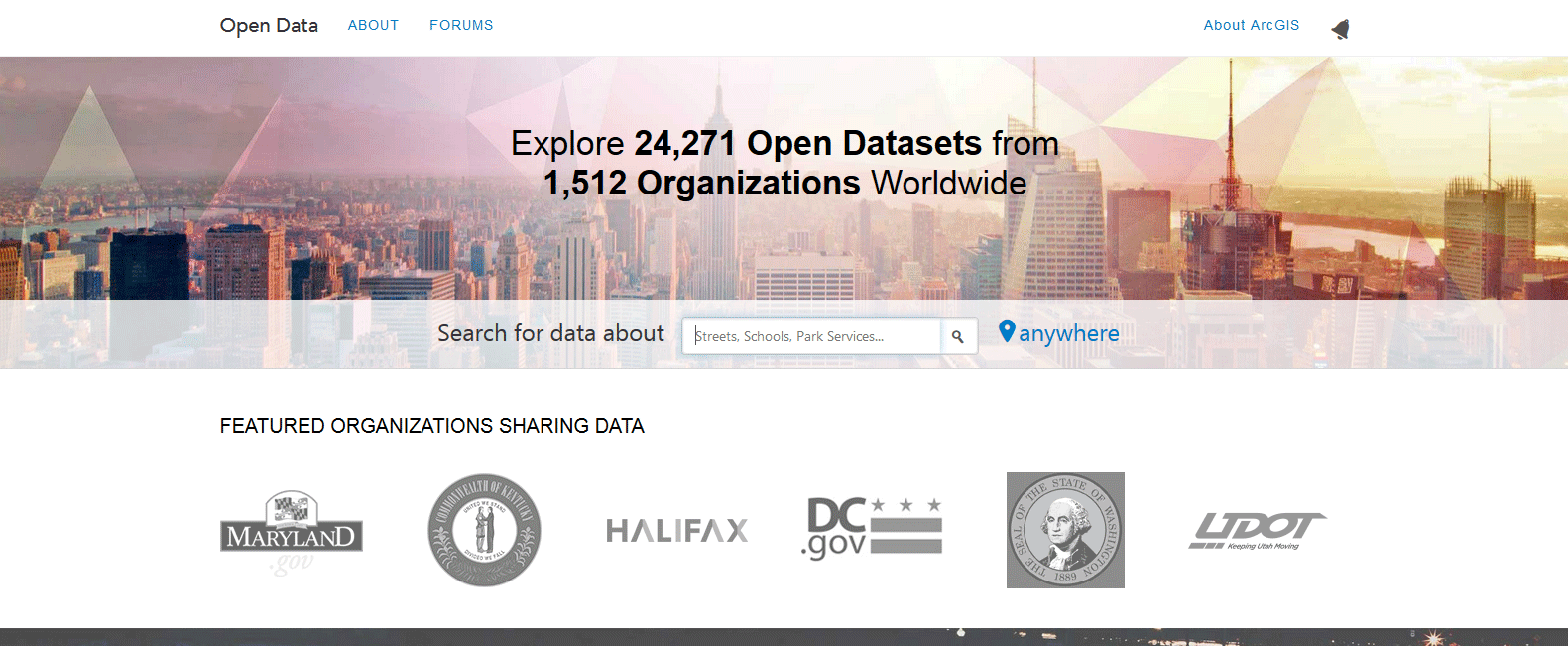Select the Commonwealth of Kentucky seal
The width and height of the screenshot is (1568, 646).
[x=484, y=530]
